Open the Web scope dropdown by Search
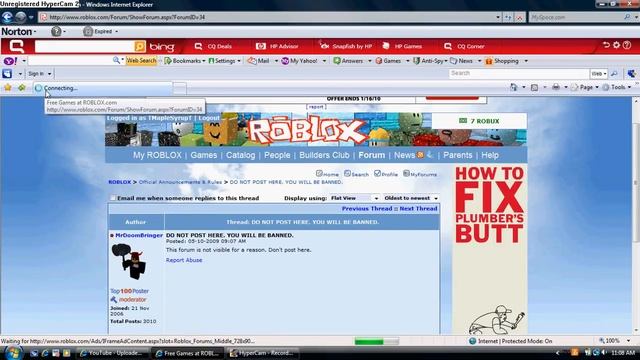This screenshot has width=640, height=360. [x=598, y=73]
